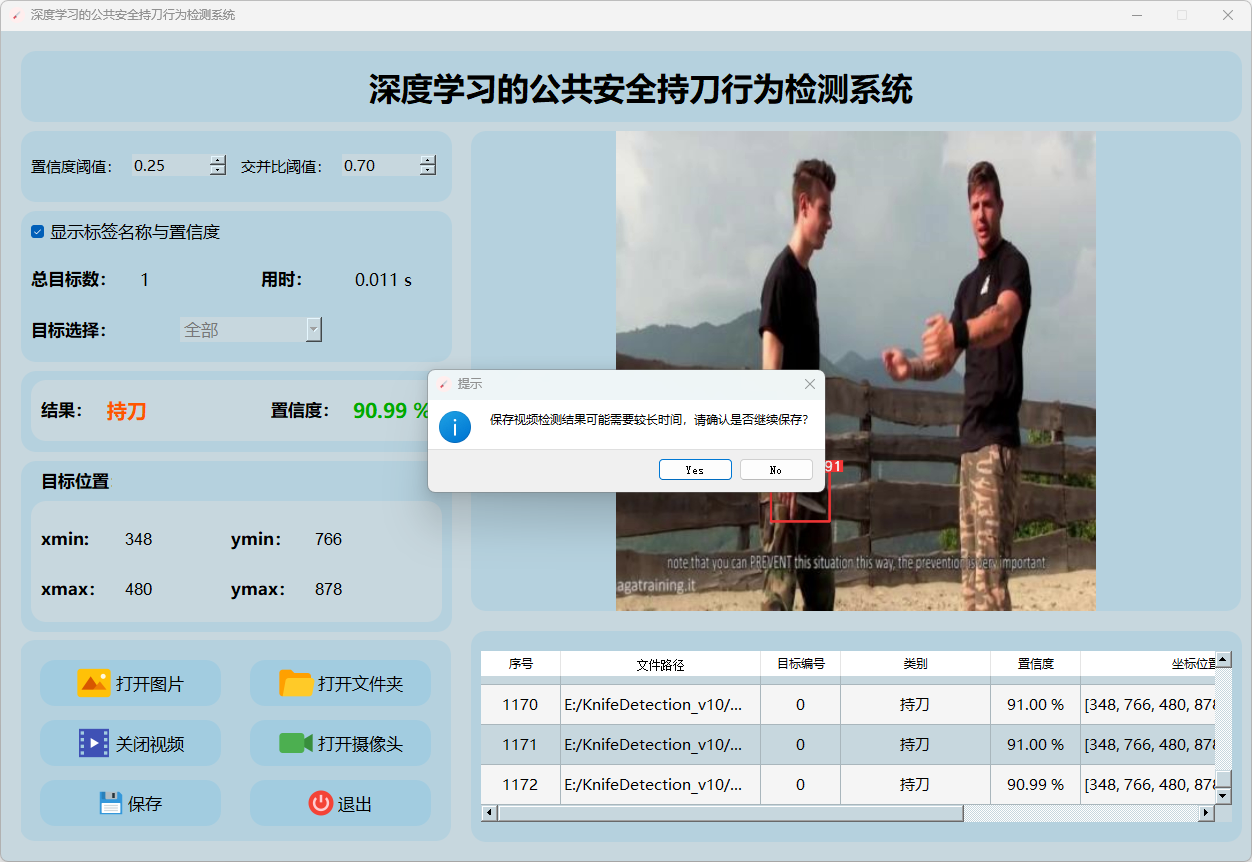Click the red power exit icon

pyautogui.click(x=320, y=803)
